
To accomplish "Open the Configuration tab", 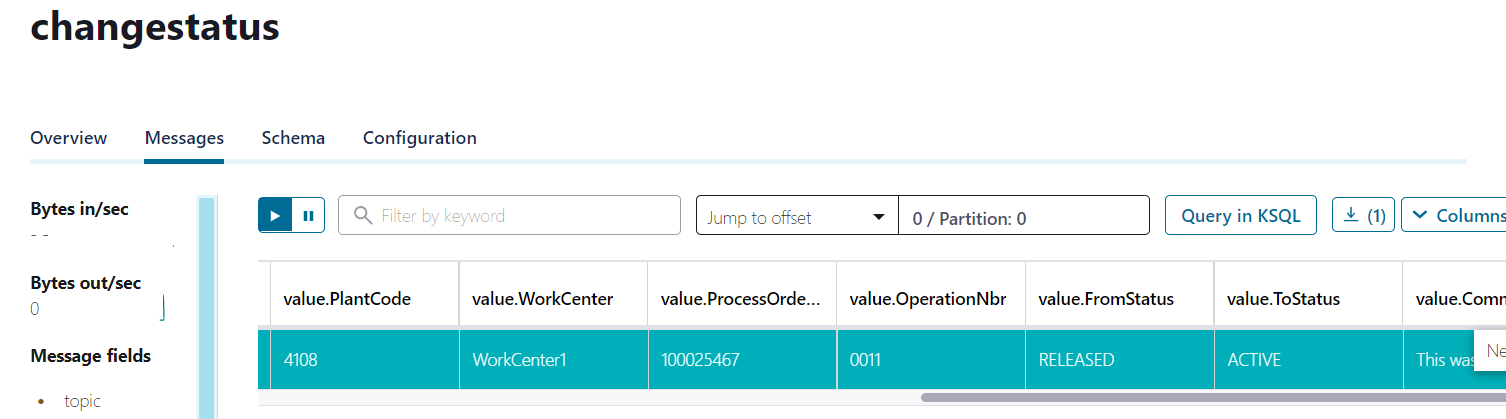I will tap(419, 138).
